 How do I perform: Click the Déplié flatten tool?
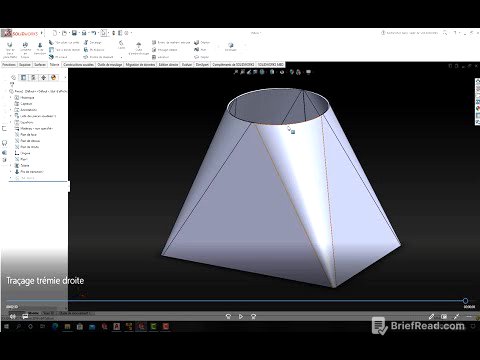(202, 57)
